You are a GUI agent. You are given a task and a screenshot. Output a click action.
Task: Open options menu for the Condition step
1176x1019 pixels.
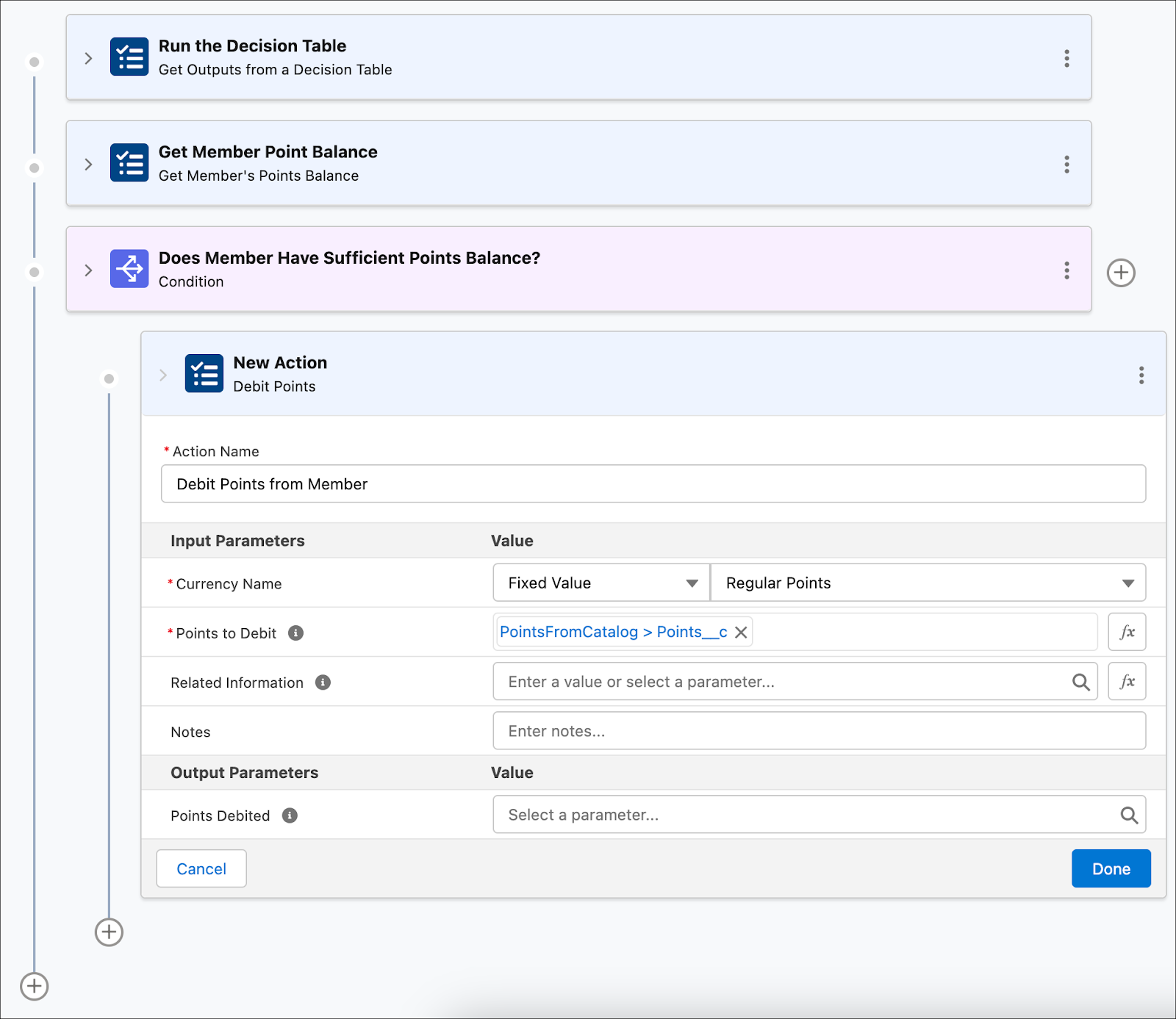tap(1066, 270)
